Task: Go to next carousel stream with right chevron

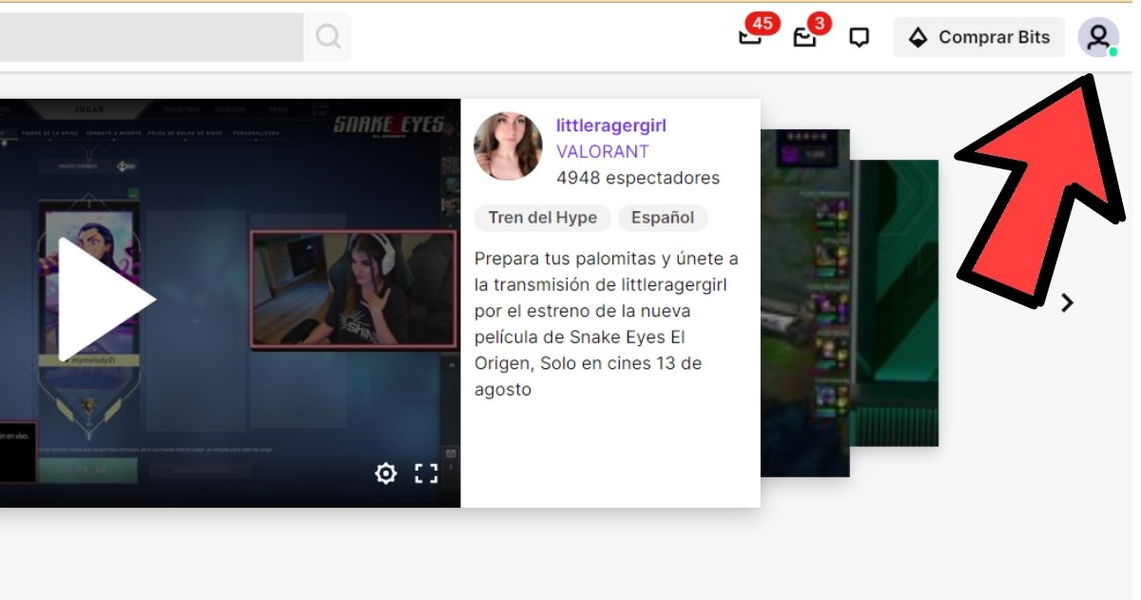Action: [x=1067, y=303]
